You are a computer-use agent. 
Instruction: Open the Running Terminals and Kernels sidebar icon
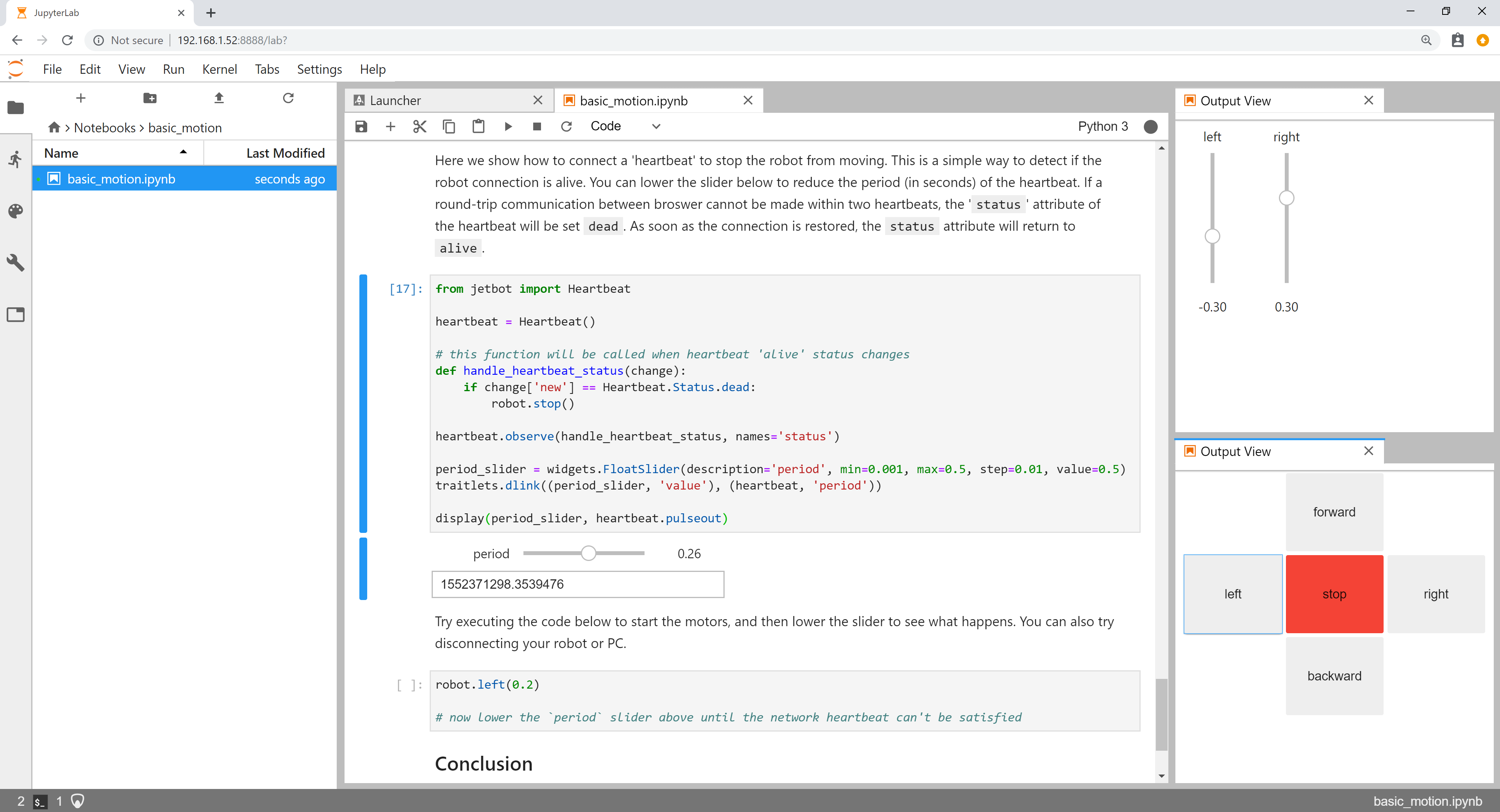(x=16, y=159)
